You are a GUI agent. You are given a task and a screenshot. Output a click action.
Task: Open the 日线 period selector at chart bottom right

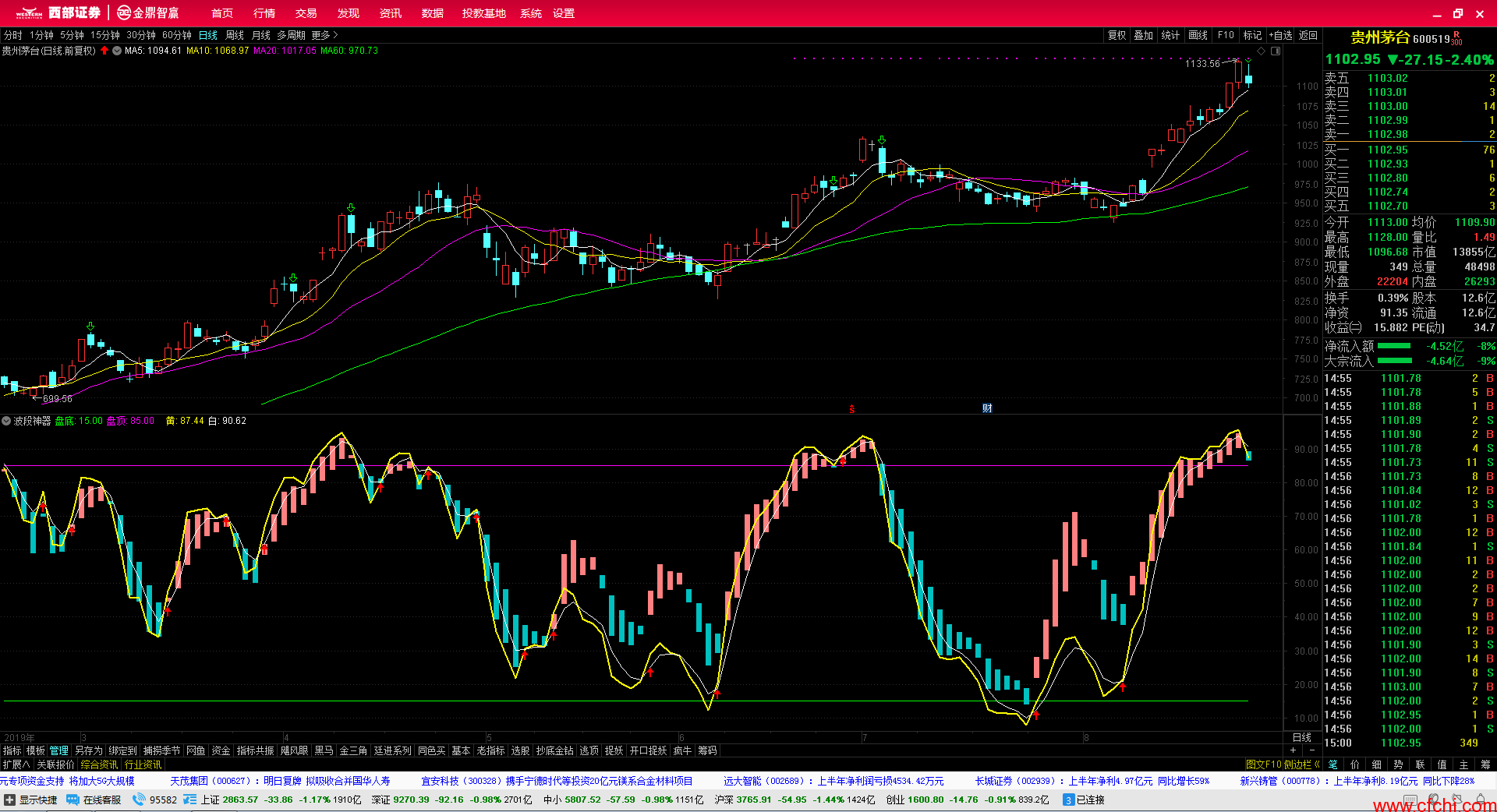click(1302, 737)
